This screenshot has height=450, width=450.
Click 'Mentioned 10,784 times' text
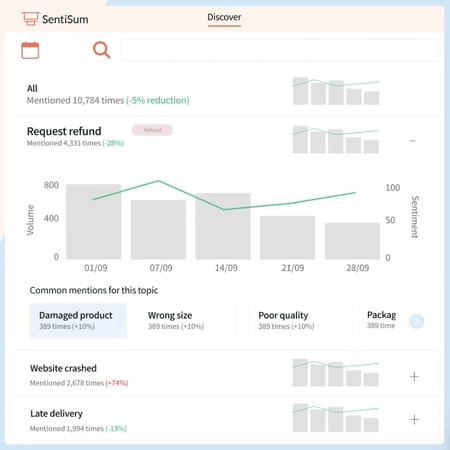pos(75,100)
